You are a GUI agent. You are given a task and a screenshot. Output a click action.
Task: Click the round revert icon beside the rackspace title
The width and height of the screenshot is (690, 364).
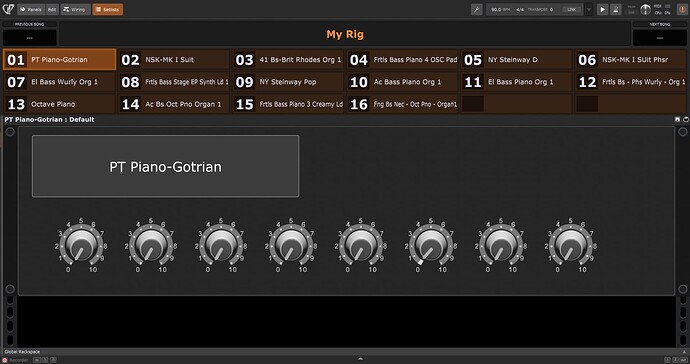pos(686,119)
